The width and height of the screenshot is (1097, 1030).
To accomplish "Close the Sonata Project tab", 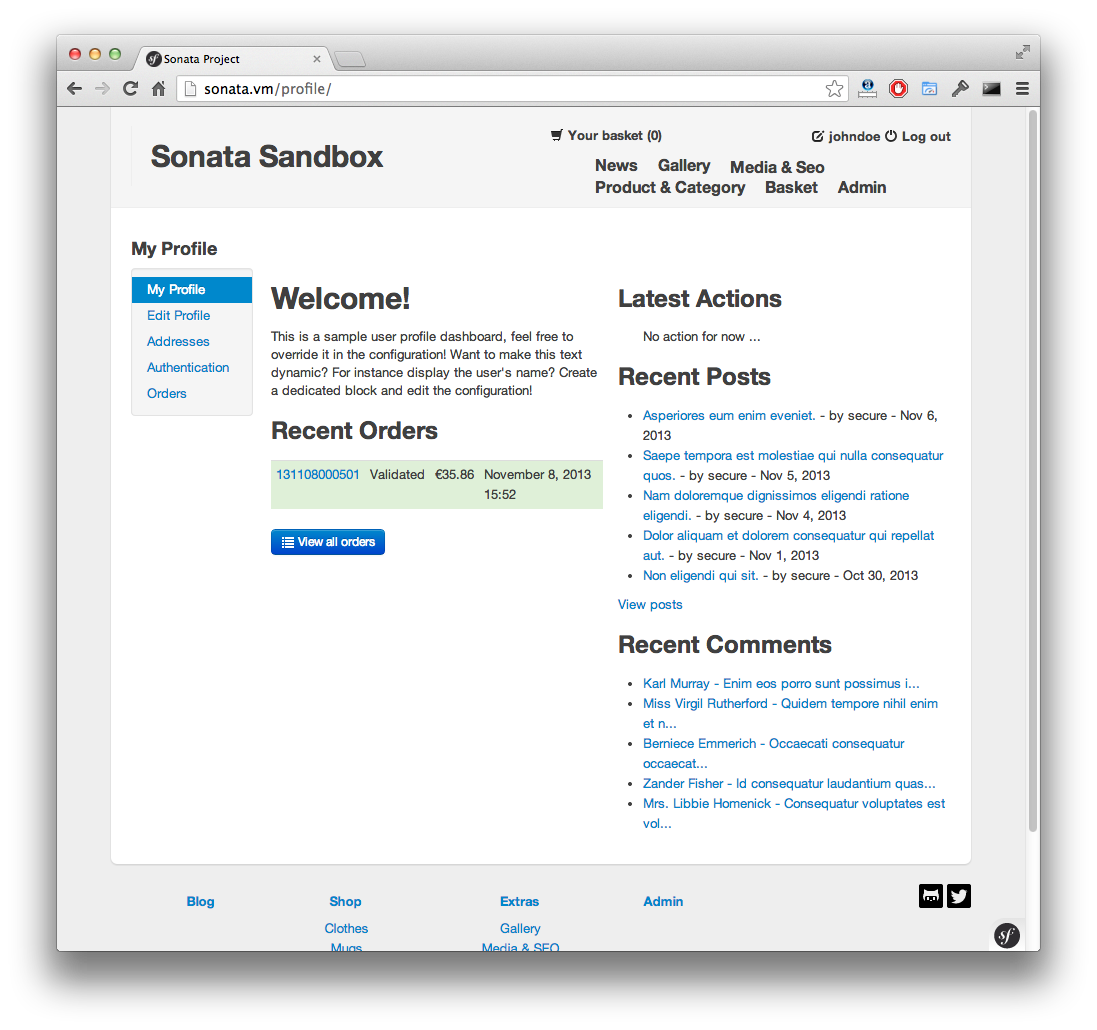I will click(317, 59).
